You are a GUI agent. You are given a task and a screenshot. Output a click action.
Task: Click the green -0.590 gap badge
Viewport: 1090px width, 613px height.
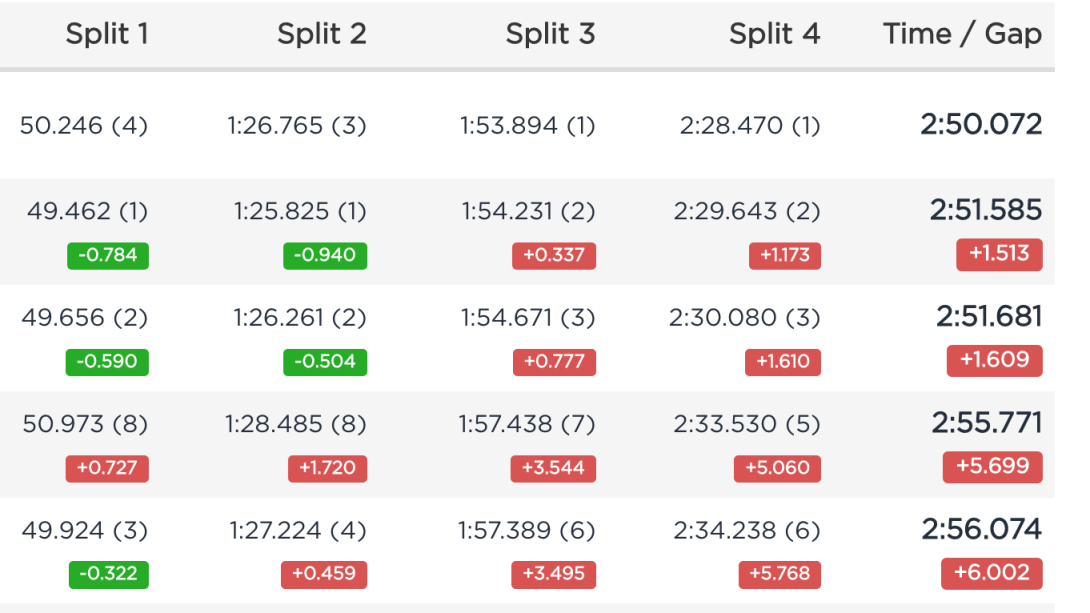click(107, 361)
